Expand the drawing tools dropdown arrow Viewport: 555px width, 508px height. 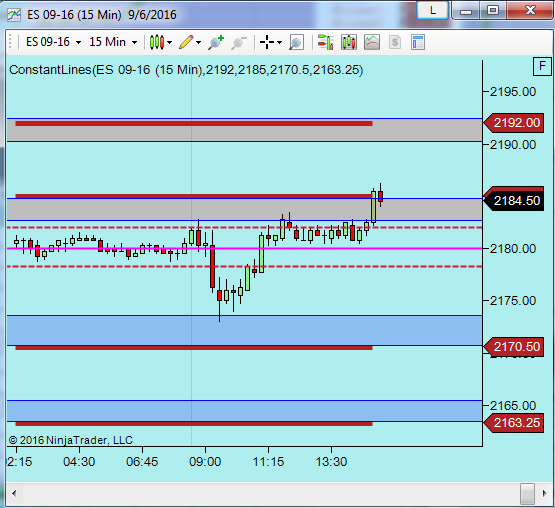(x=199, y=43)
